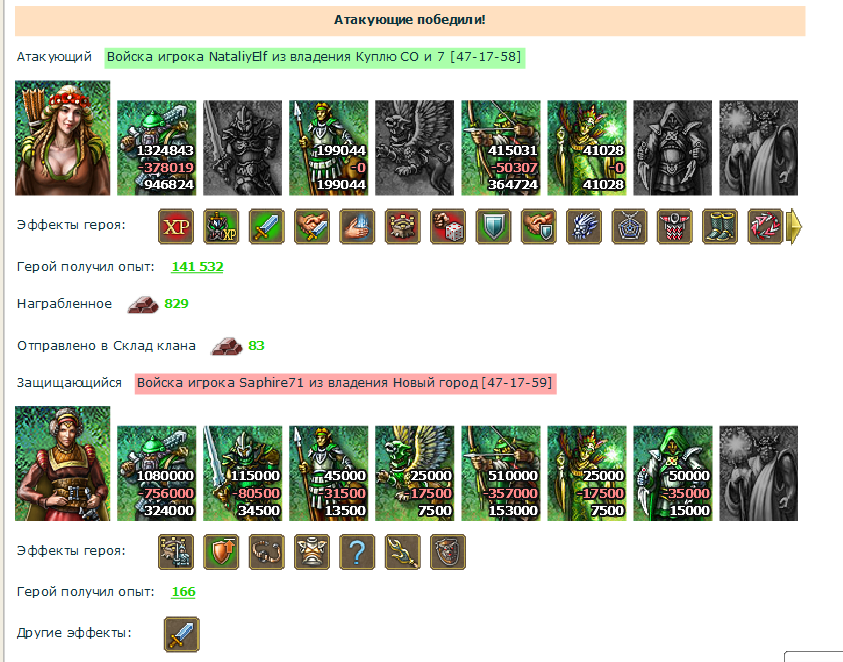This screenshot has height=662, width=843.
Task: Click the dice and fist effect icon
Action: pos(448,227)
